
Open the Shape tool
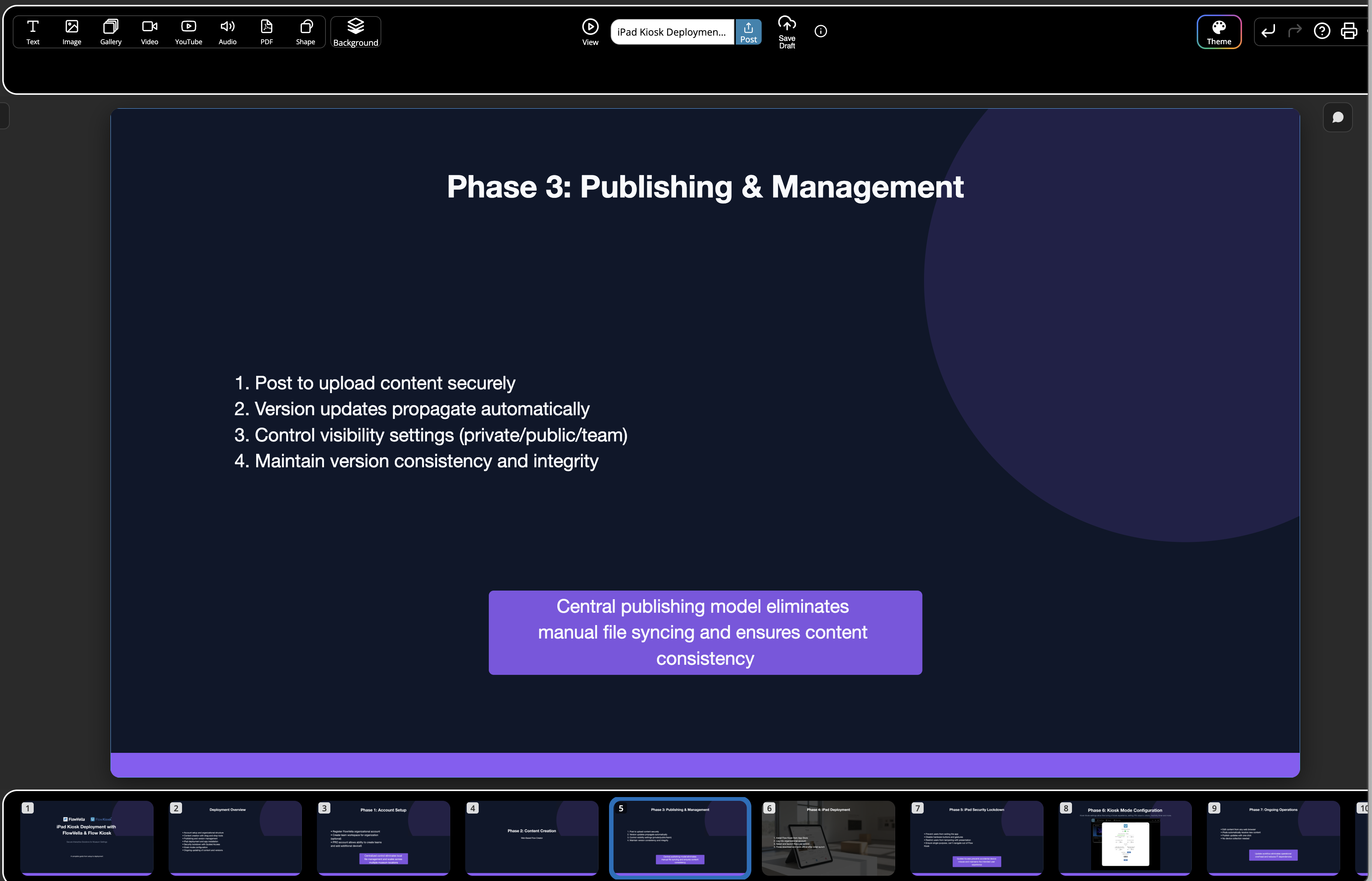pos(305,32)
